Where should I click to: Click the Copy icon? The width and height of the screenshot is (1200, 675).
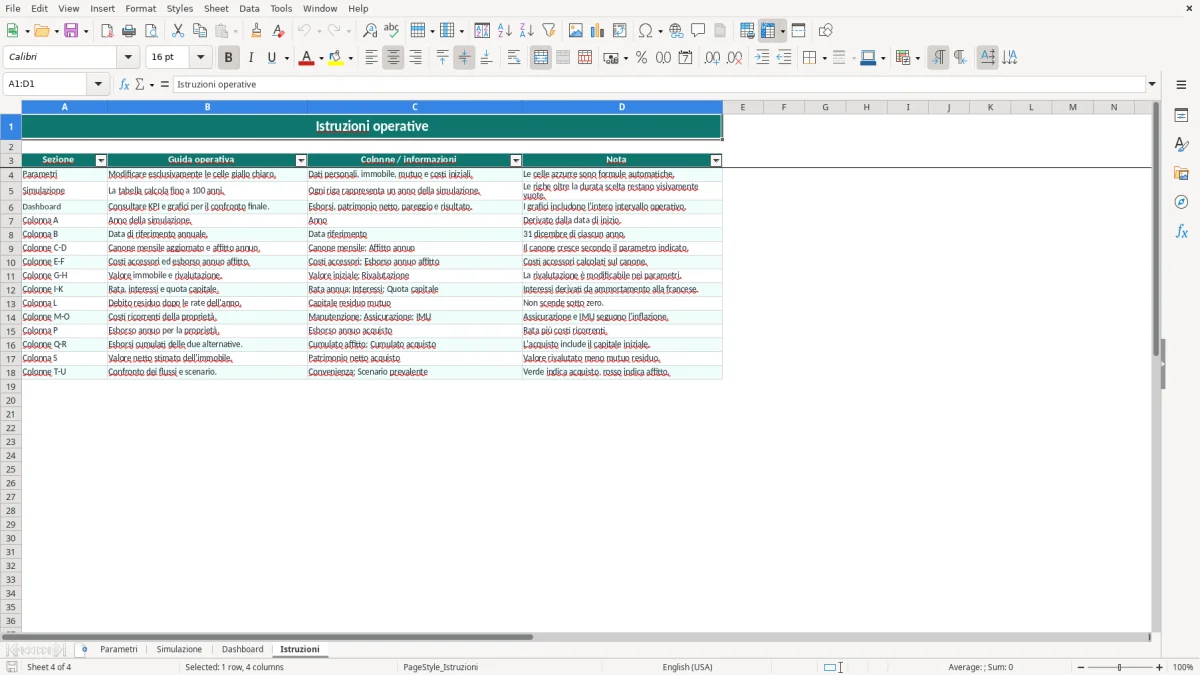click(x=200, y=31)
